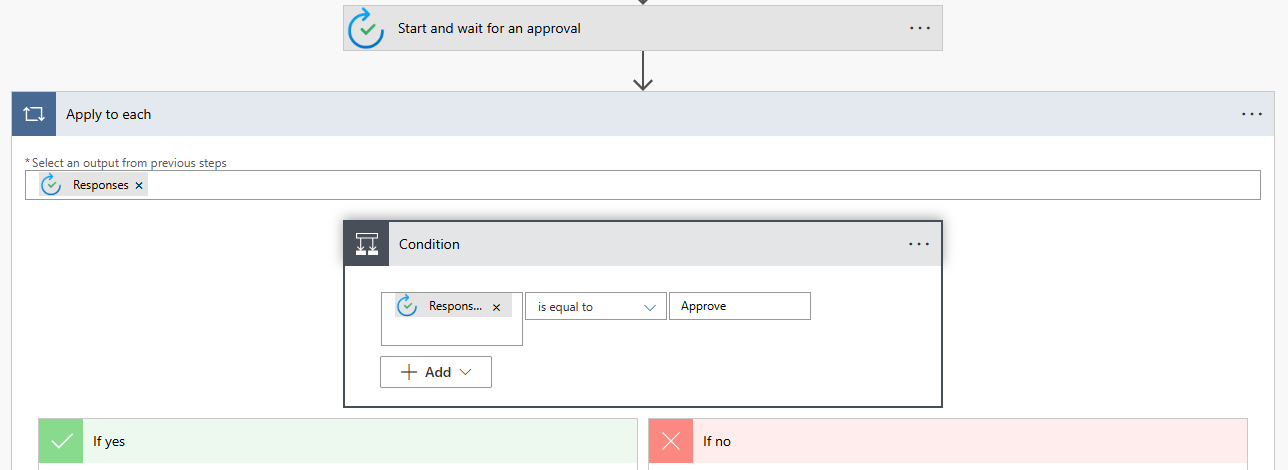The height and width of the screenshot is (470, 1288).
Task: Remove the Response token in the Condition
Action: pyautogui.click(x=496, y=307)
